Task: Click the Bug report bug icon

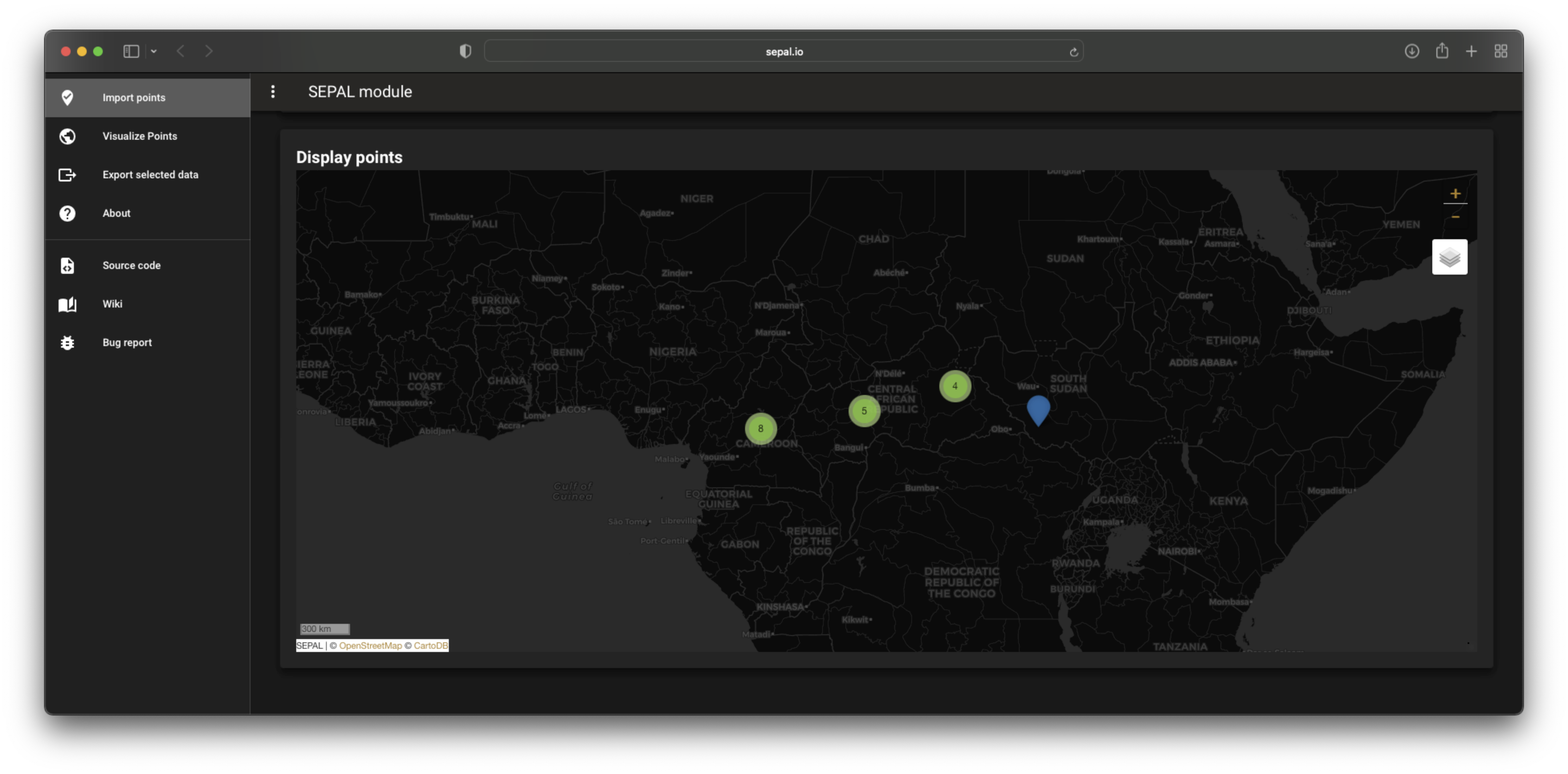Action: pyautogui.click(x=67, y=342)
